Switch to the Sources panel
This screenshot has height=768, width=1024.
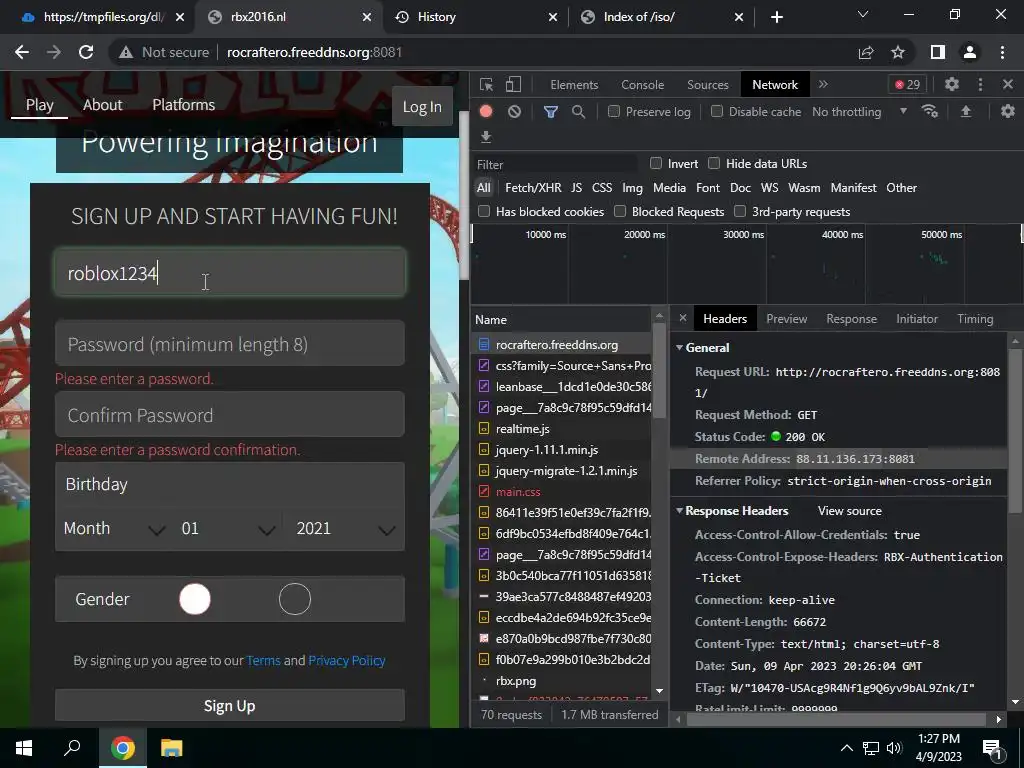coord(708,85)
